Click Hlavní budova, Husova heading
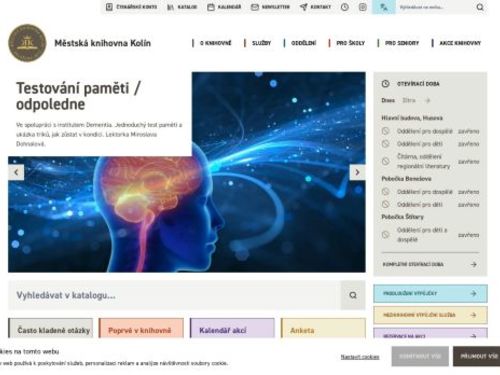Screen dimensions: 500x375 pos(412,118)
